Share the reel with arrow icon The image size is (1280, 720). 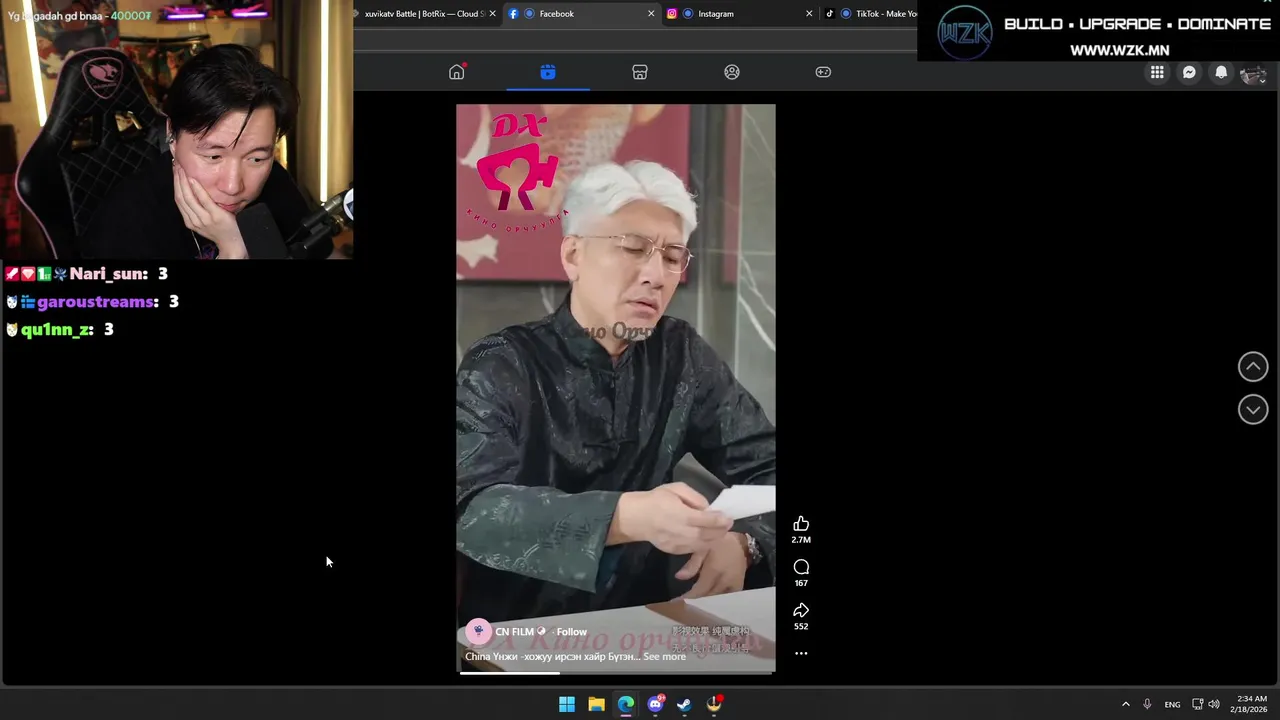pyautogui.click(x=801, y=610)
